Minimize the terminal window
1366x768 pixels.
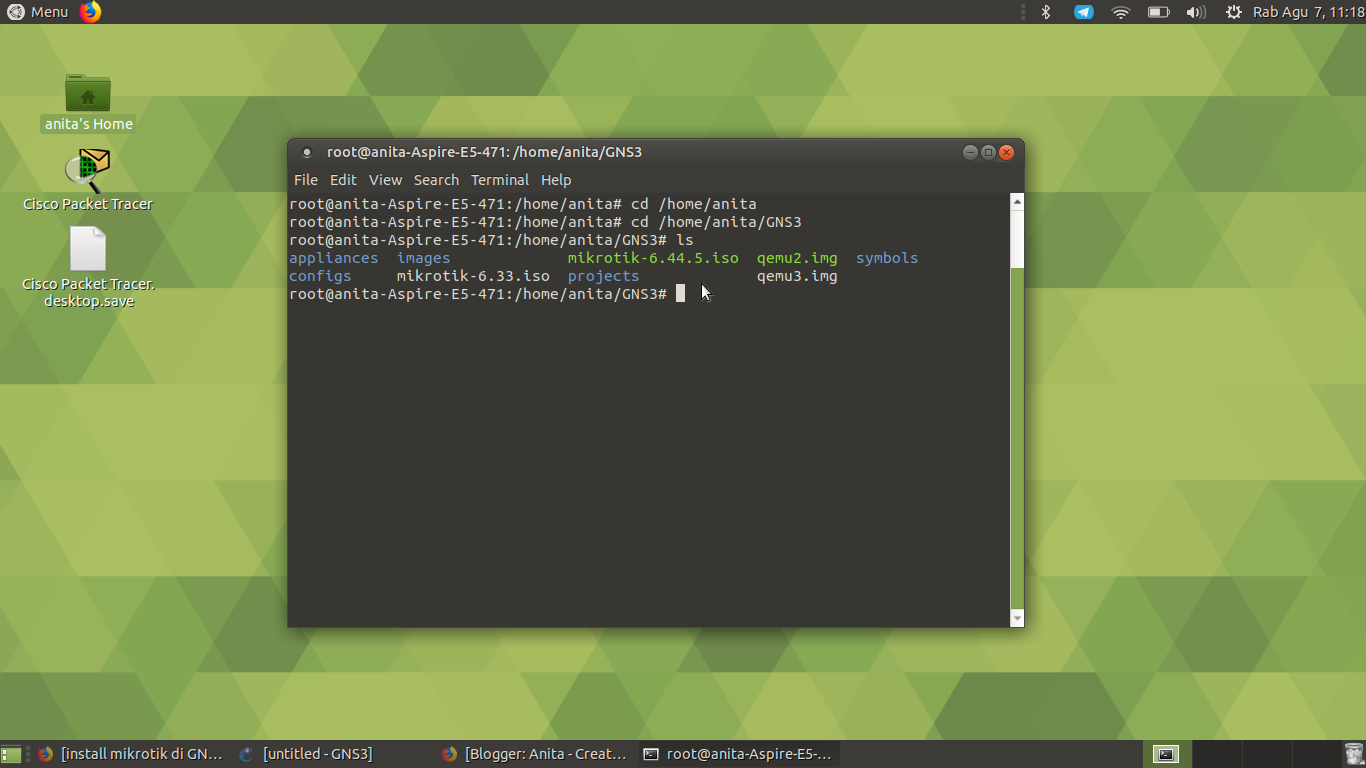point(970,152)
